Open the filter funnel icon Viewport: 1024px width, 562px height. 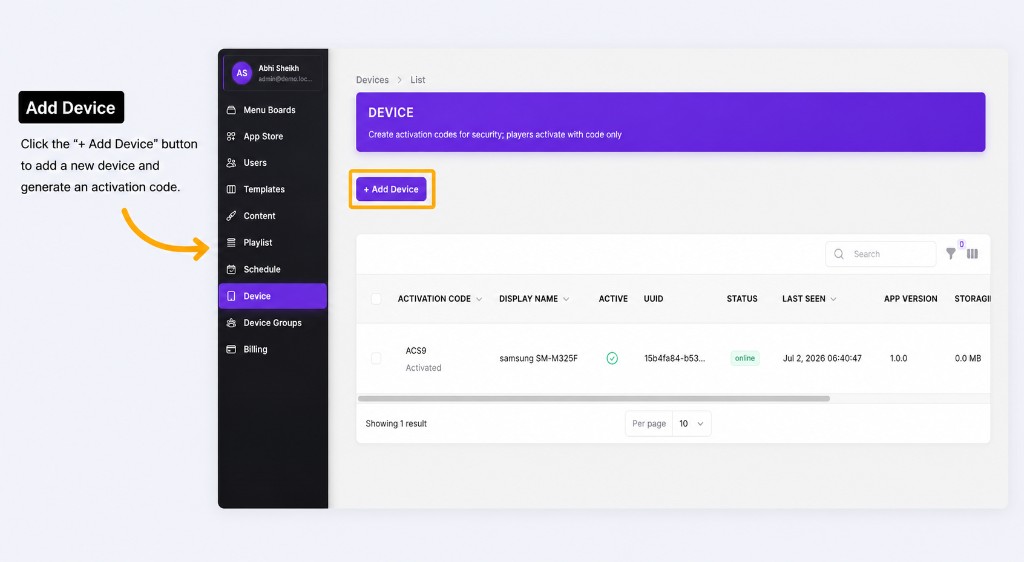point(951,254)
